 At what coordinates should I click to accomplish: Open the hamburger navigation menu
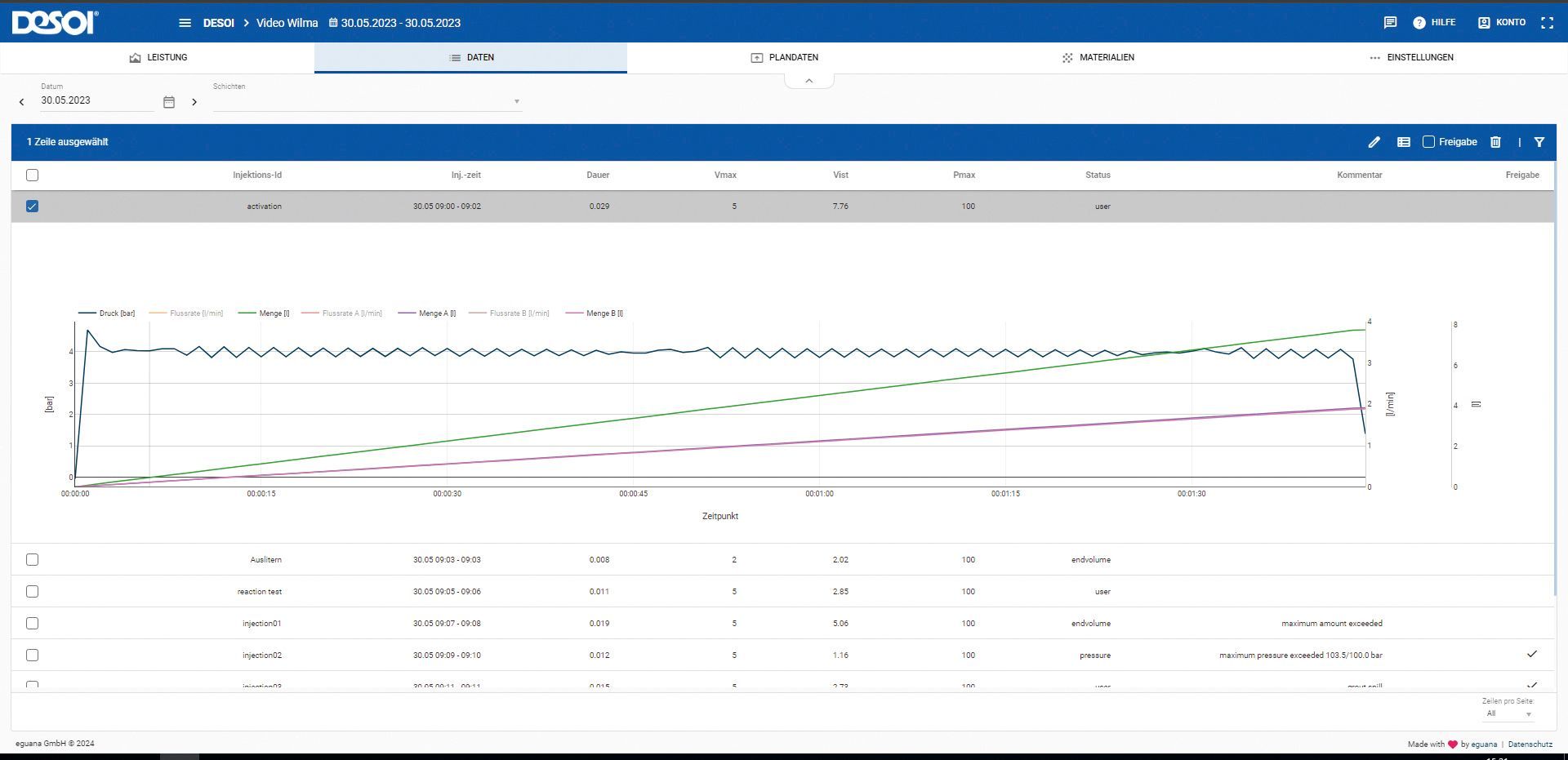click(185, 23)
